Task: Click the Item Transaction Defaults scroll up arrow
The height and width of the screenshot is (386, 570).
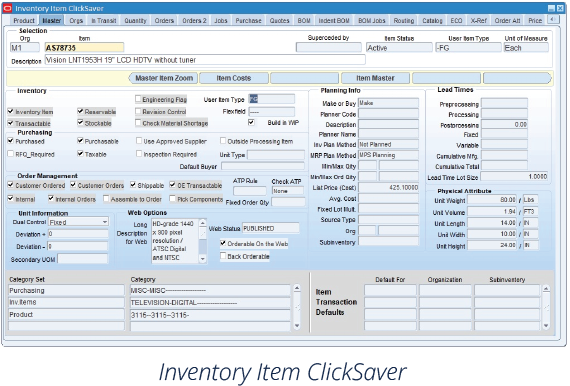Action: 546,289
